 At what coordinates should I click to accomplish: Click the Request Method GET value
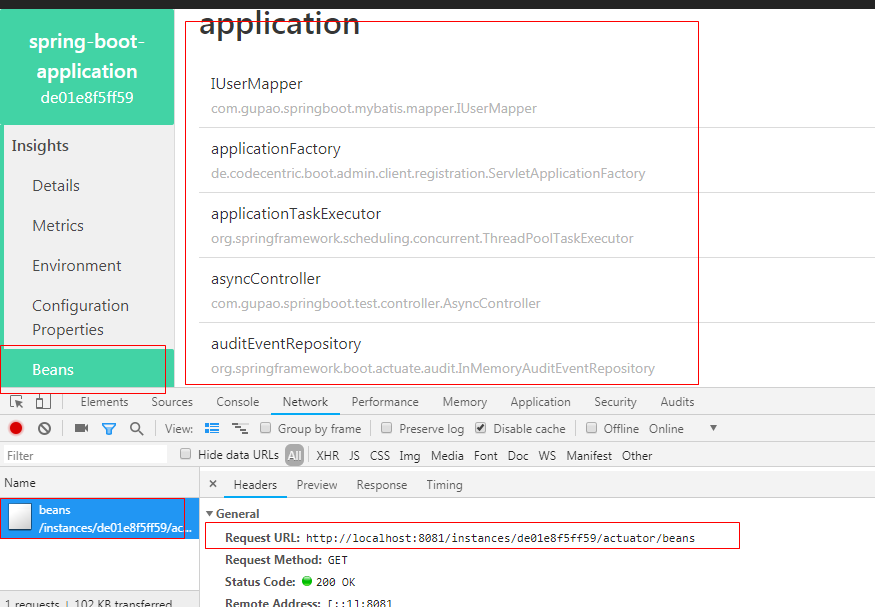tap(338, 560)
